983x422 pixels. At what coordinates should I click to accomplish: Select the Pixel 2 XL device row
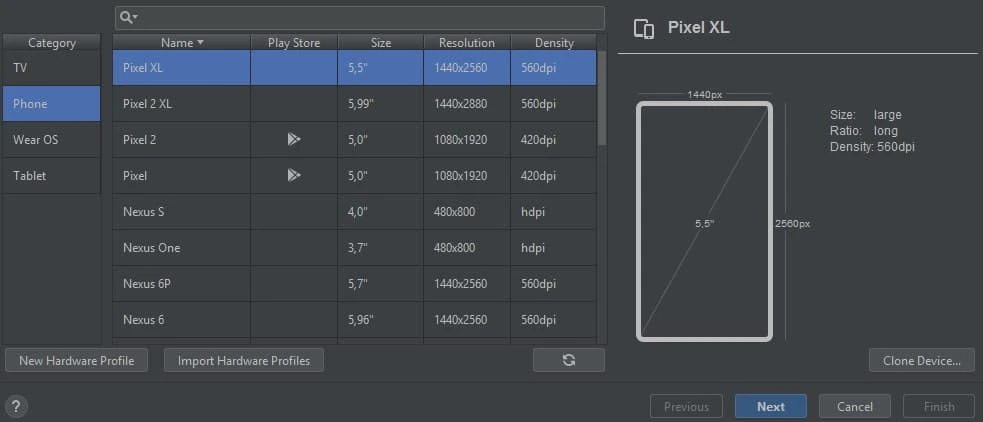click(x=354, y=103)
